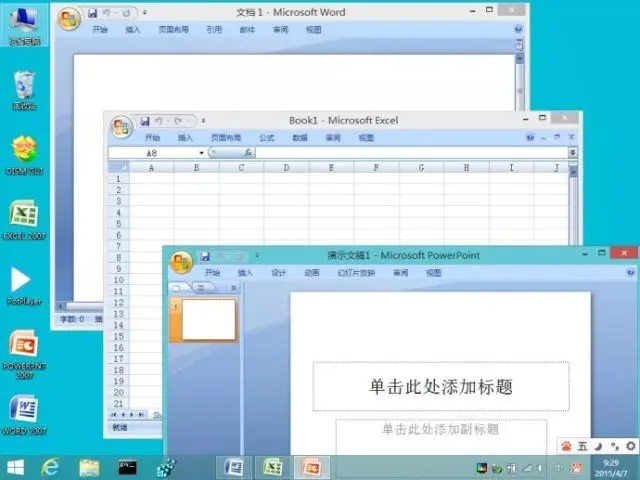Open the 邮件 tab in Word

(247, 29)
